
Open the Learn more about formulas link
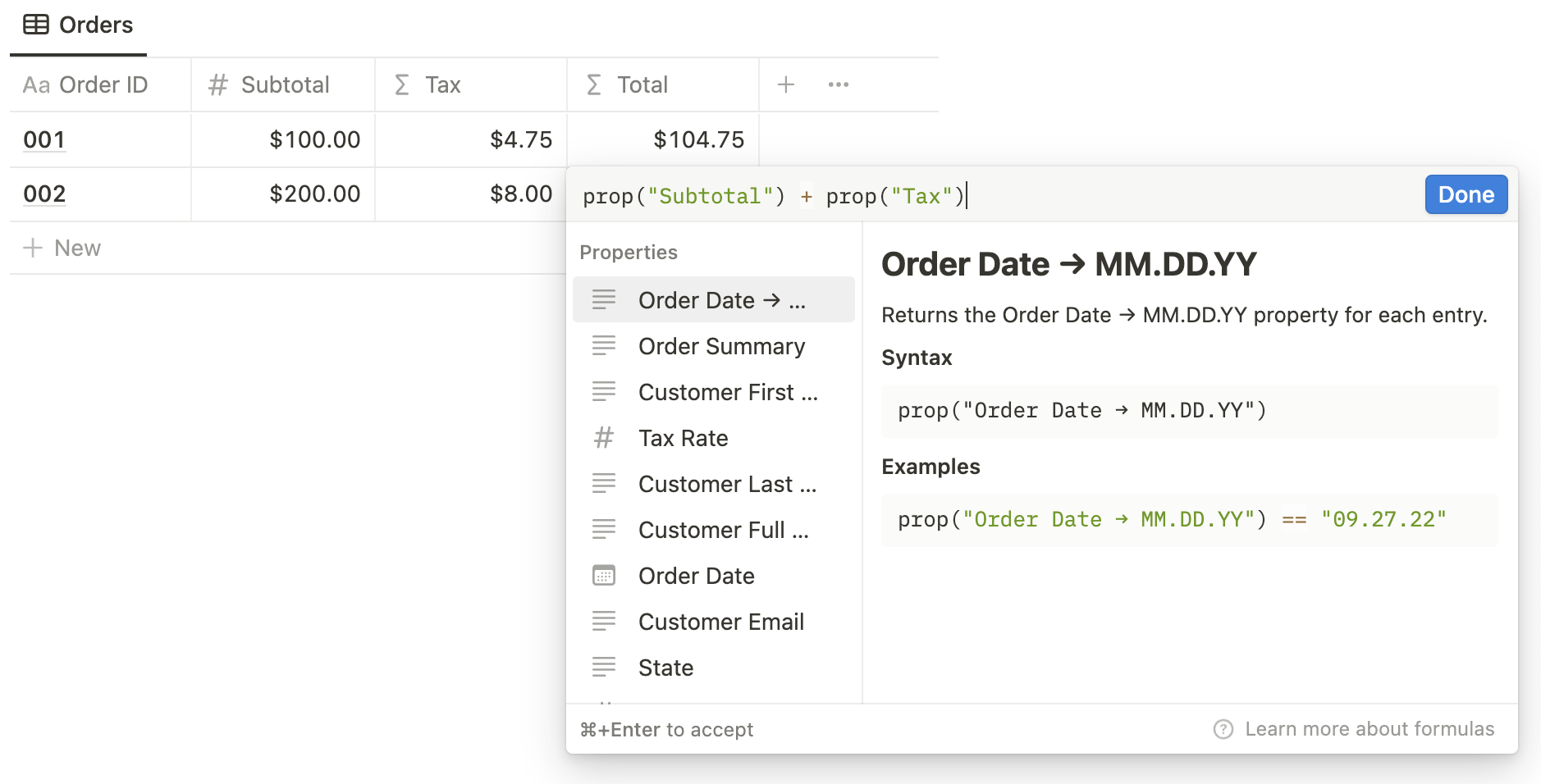coord(1369,728)
